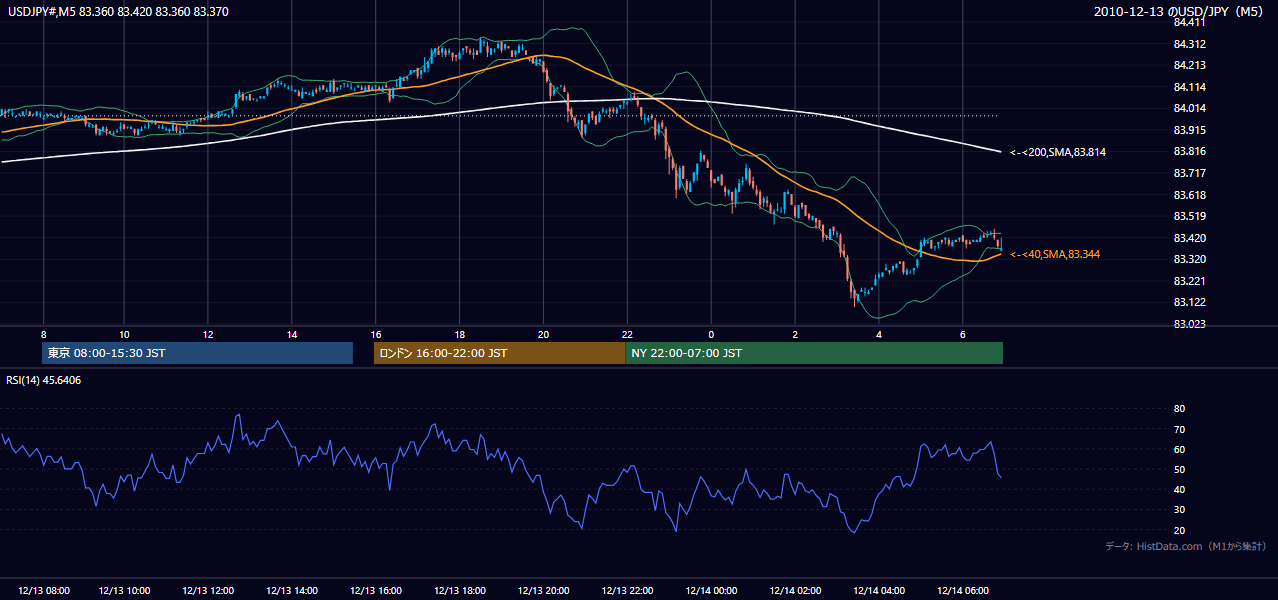Click hour tick 6 under the price chart

point(963,334)
